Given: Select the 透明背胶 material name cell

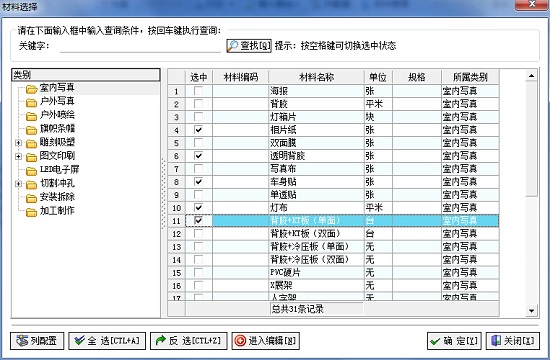Looking at the screenshot, I should (316, 156).
